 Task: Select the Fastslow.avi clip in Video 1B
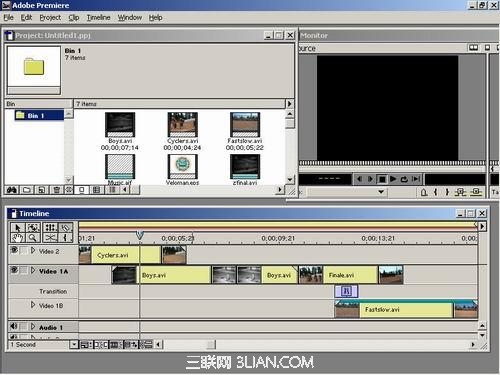point(406,309)
